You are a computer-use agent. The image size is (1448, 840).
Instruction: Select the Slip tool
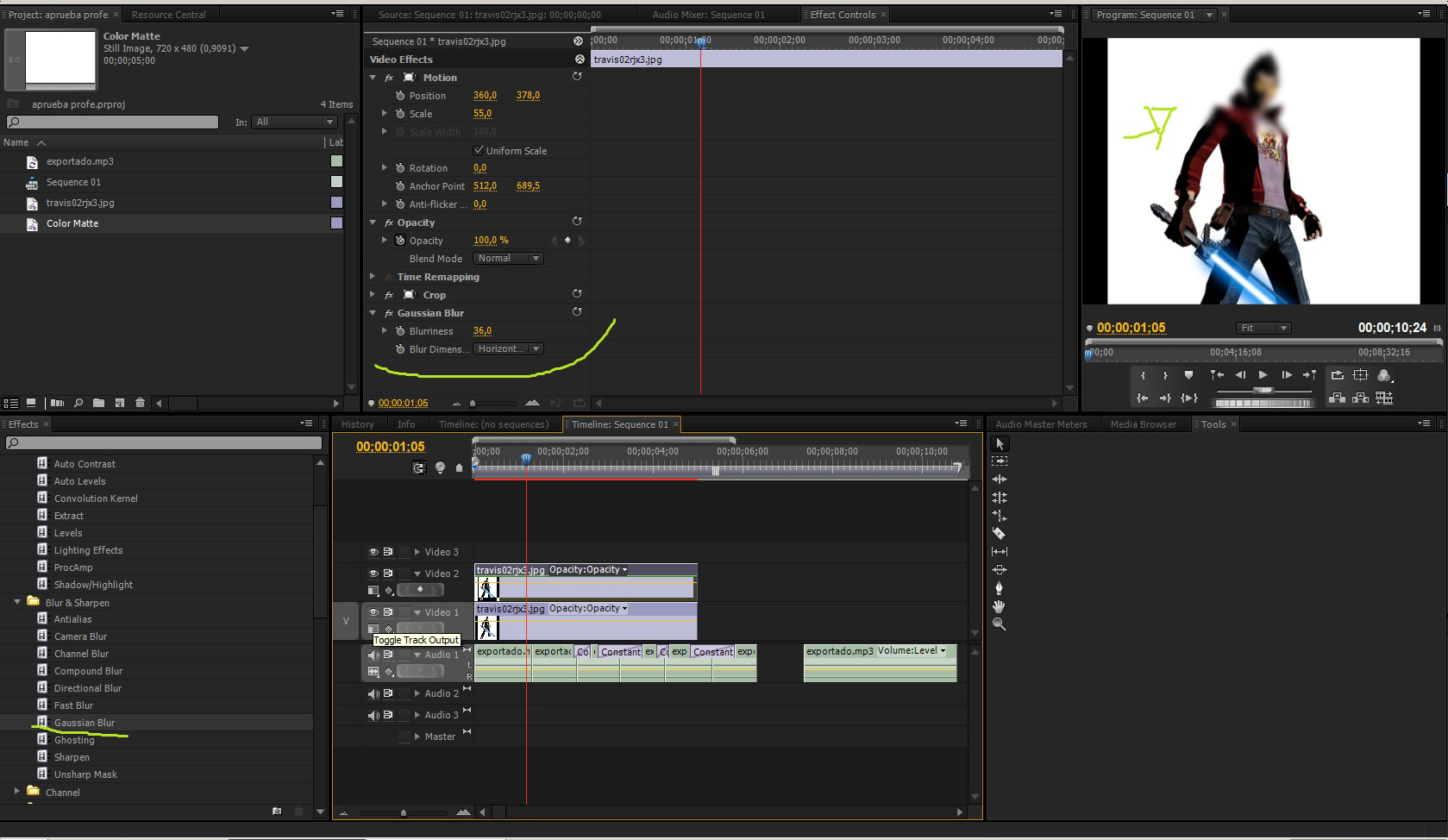pyautogui.click(x=1000, y=552)
